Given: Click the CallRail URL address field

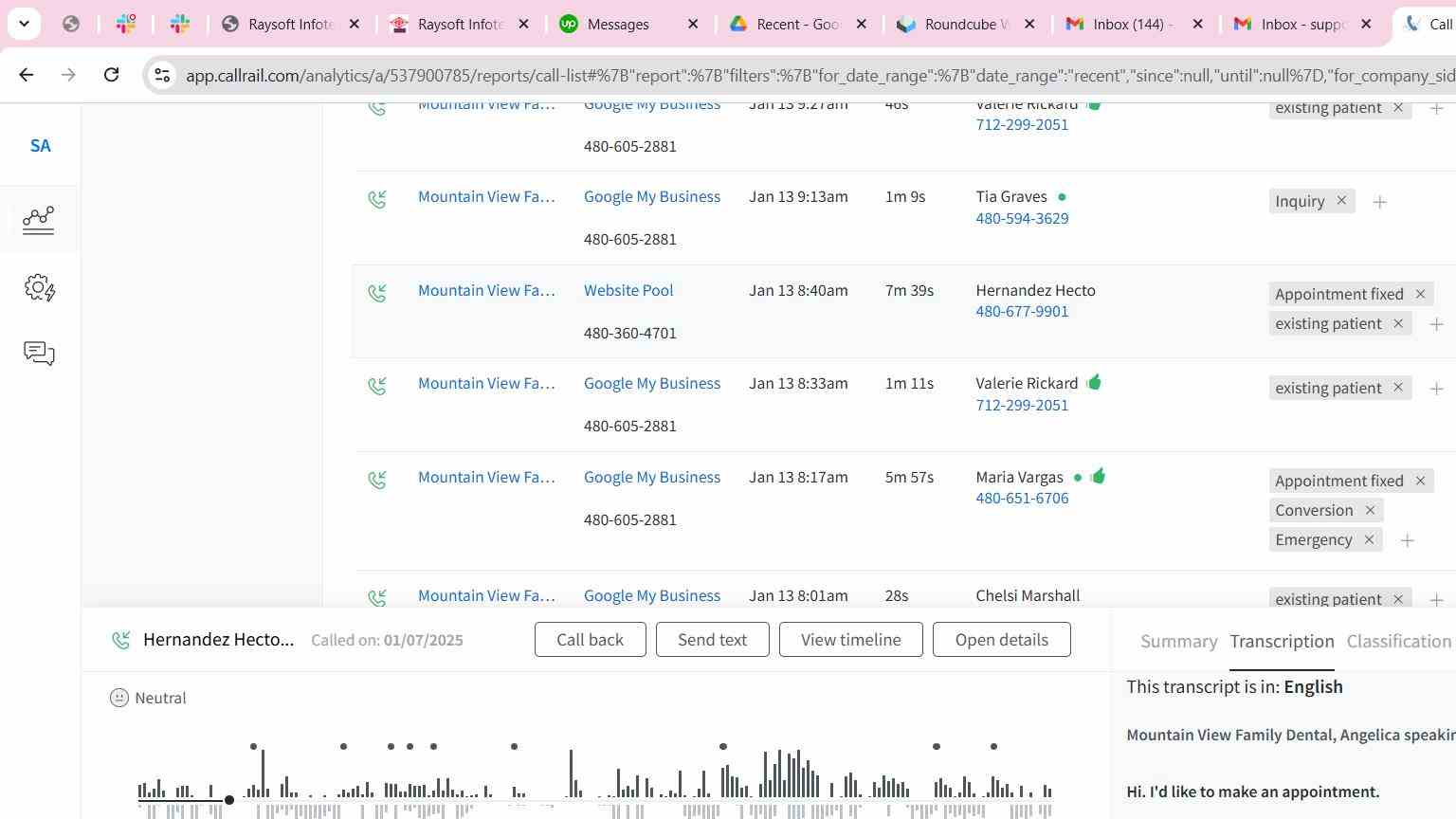Looking at the screenshot, I should [820, 75].
